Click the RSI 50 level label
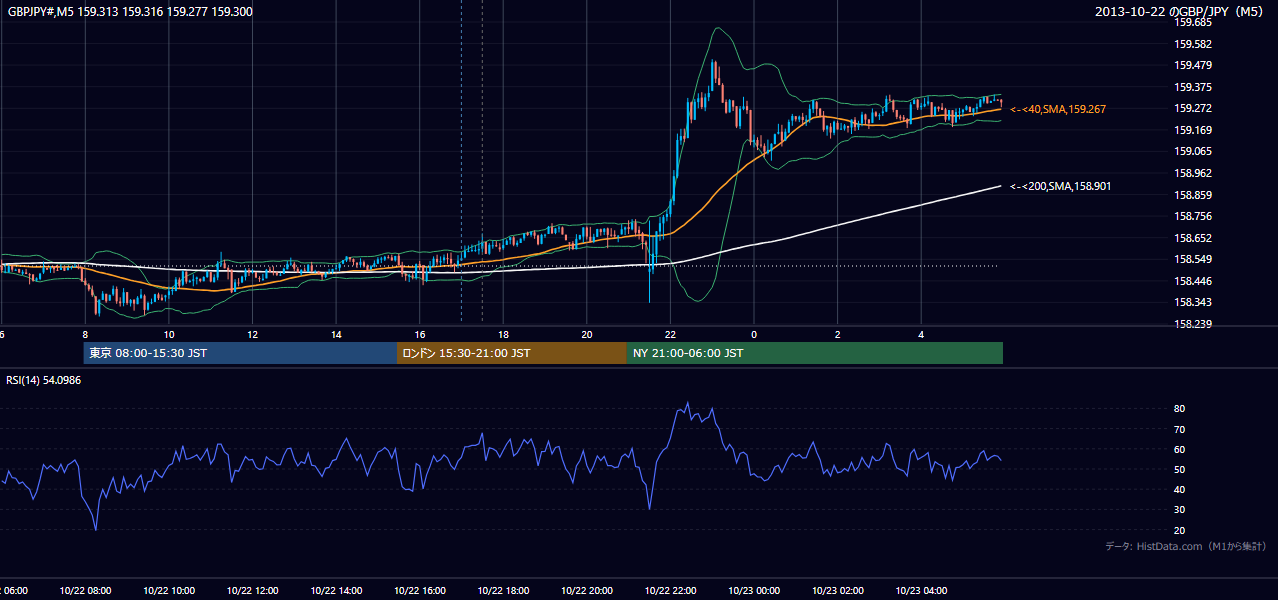Viewport: 1278px width, 600px height. tap(1180, 469)
